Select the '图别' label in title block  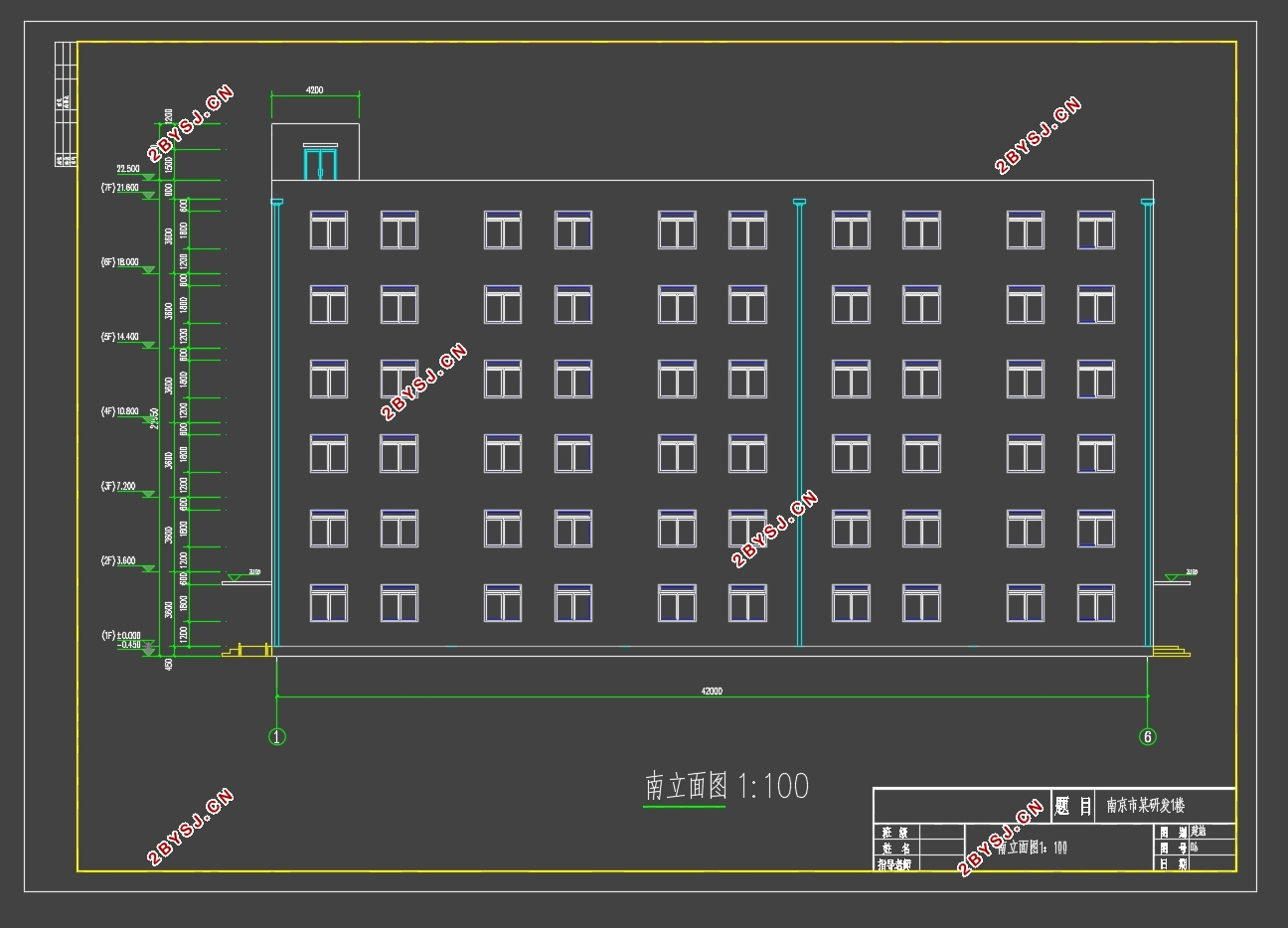(x=1173, y=833)
